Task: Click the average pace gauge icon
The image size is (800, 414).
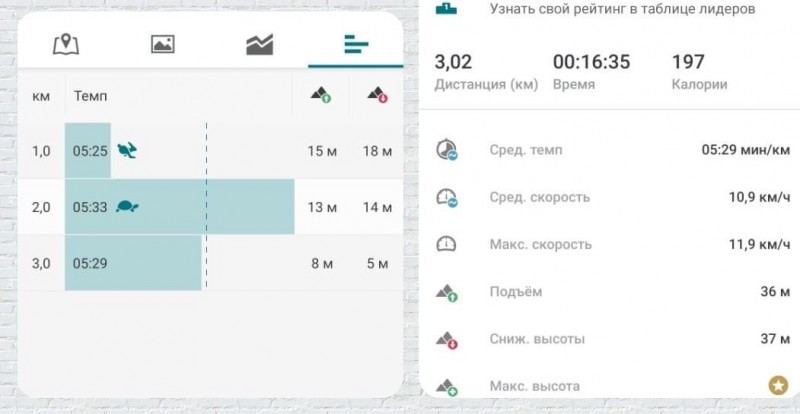Action: click(x=446, y=151)
